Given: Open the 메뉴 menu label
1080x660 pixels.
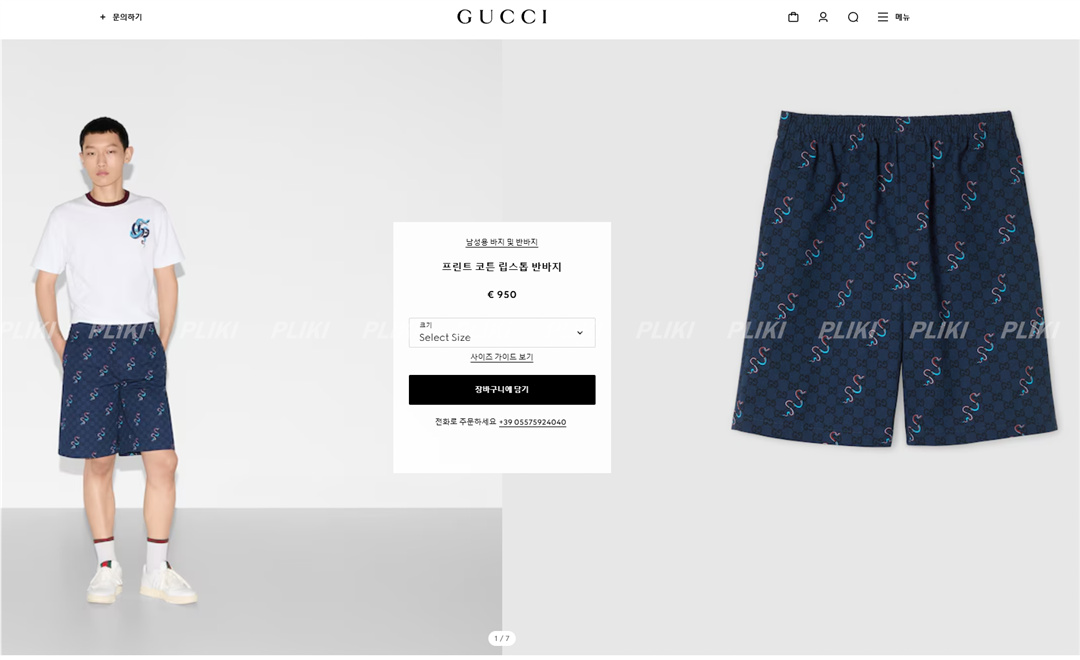Looking at the screenshot, I should [902, 17].
